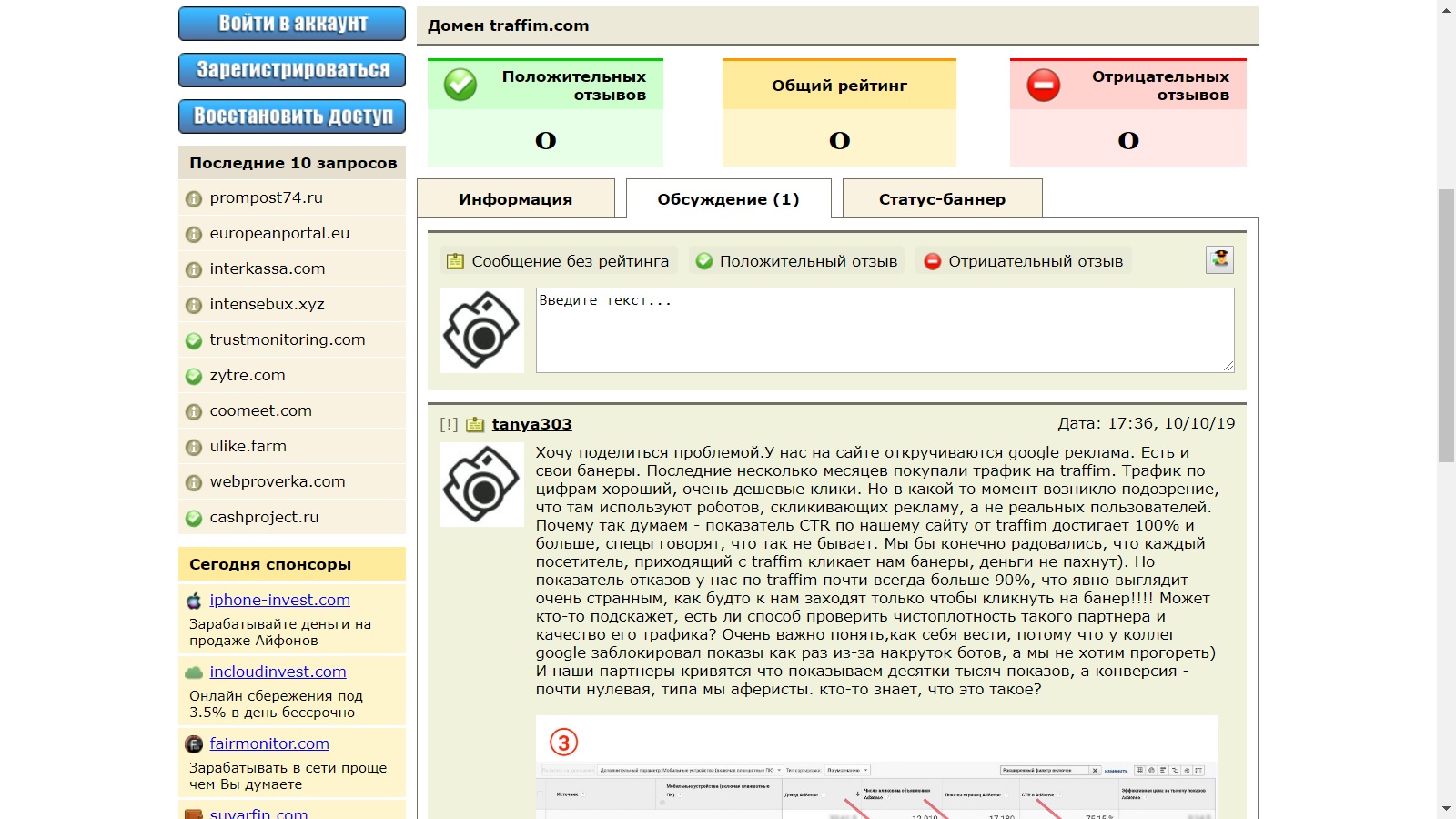The height and width of the screenshot is (819, 1456).
Task: Click the Apple icon beside iphone-invest.com
Action: click(x=194, y=601)
